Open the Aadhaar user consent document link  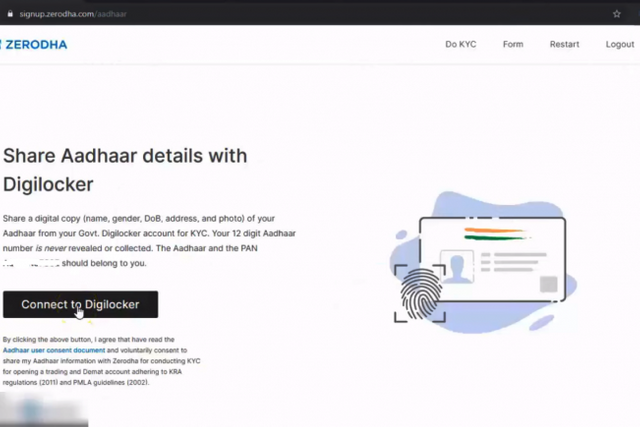(x=54, y=350)
